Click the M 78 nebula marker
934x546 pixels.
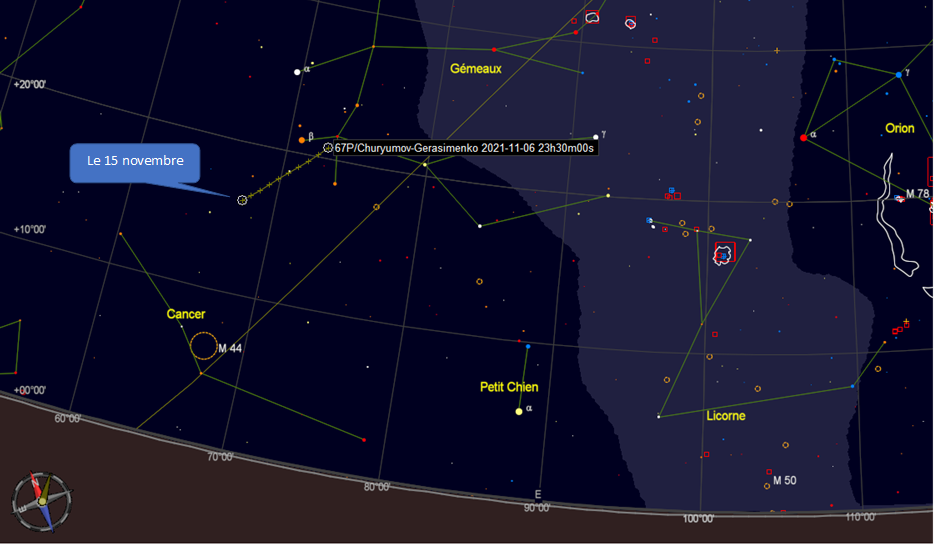point(899,198)
